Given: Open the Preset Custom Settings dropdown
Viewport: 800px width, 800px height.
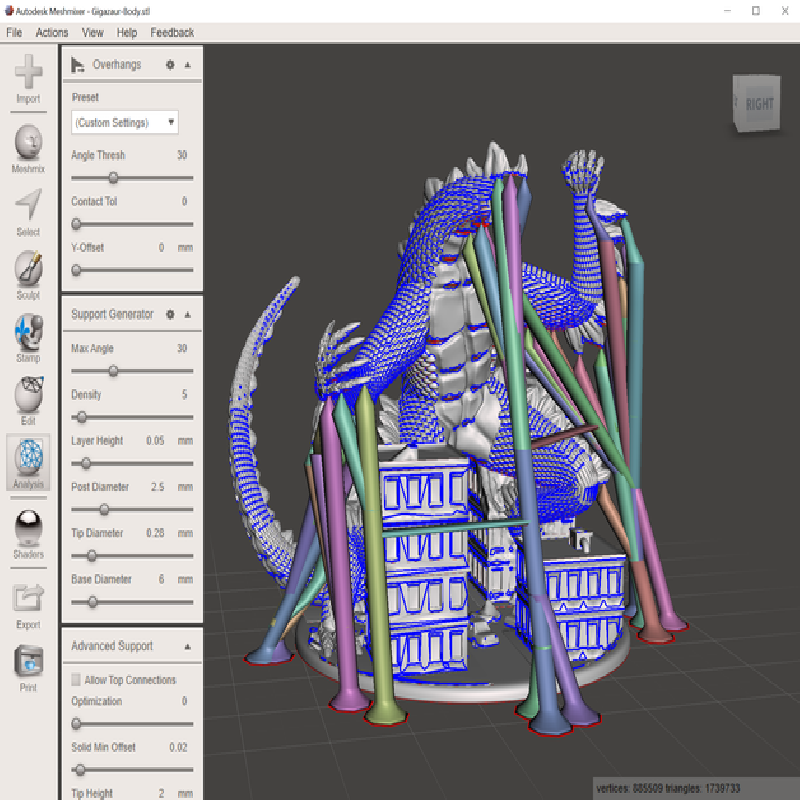Looking at the screenshot, I should [x=125, y=122].
